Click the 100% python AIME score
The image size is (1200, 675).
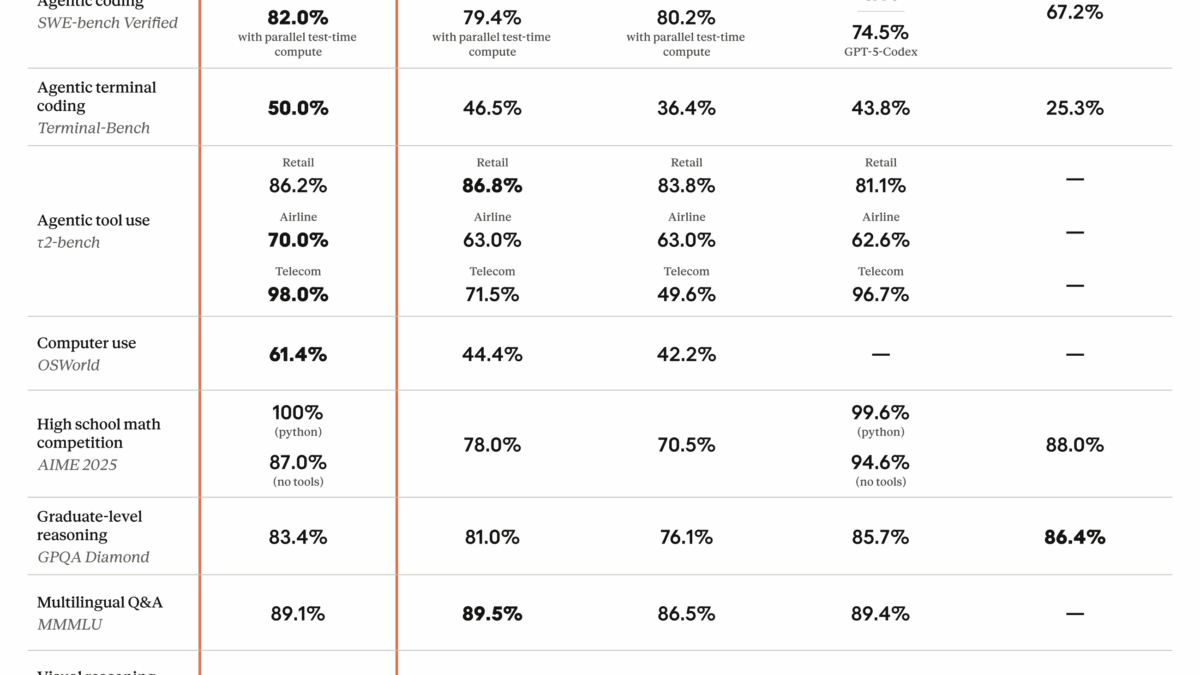click(x=298, y=412)
